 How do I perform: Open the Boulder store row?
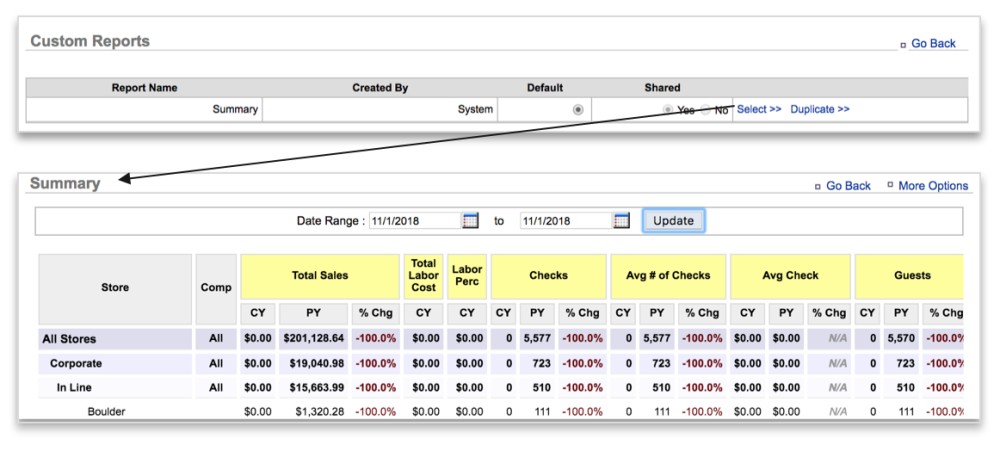tap(106, 411)
